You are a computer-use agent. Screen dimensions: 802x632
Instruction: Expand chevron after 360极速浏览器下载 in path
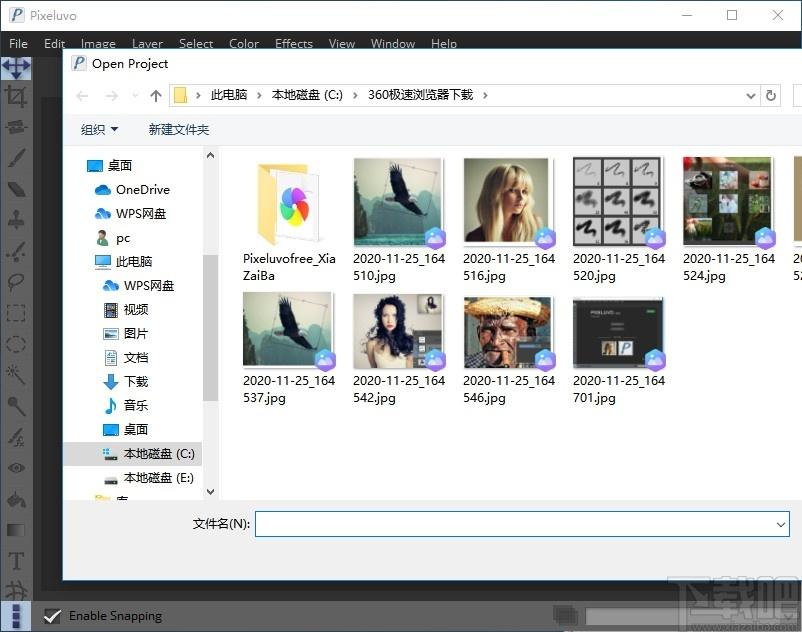485,95
